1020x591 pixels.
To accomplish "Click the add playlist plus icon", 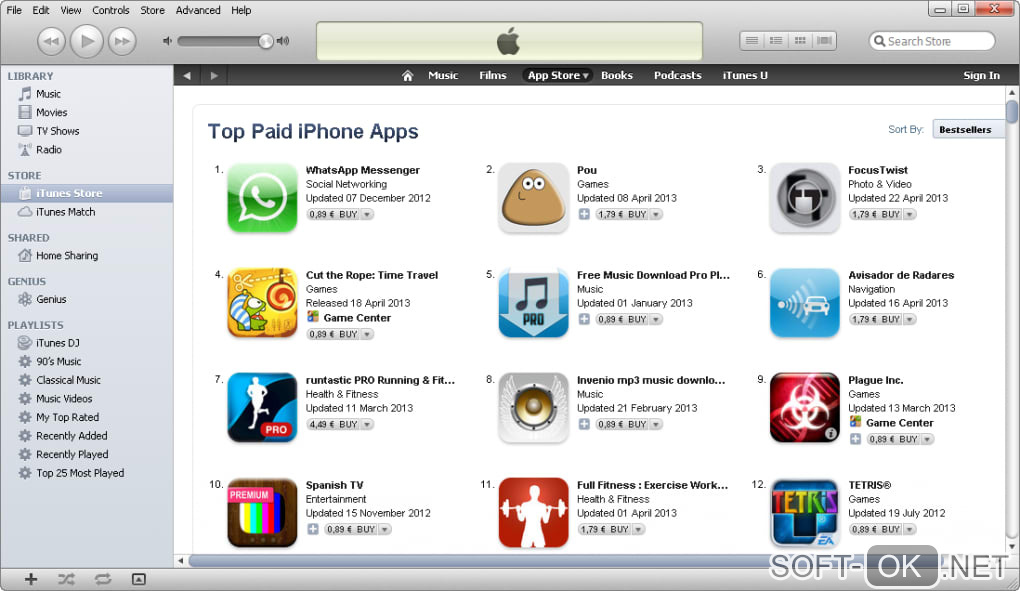I will pyautogui.click(x=31, y=579).
